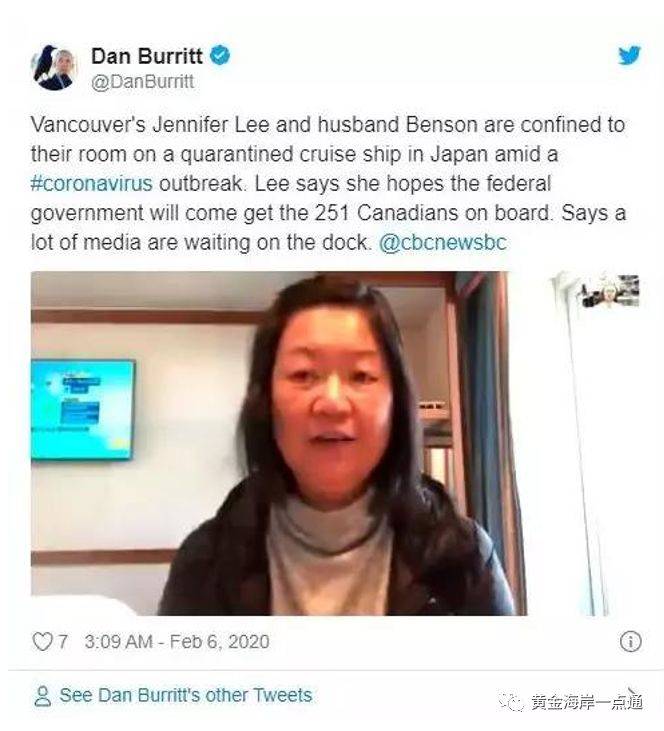The image size is (664, 731).
Task: Click the like count number 7
Action: (62, 641)
